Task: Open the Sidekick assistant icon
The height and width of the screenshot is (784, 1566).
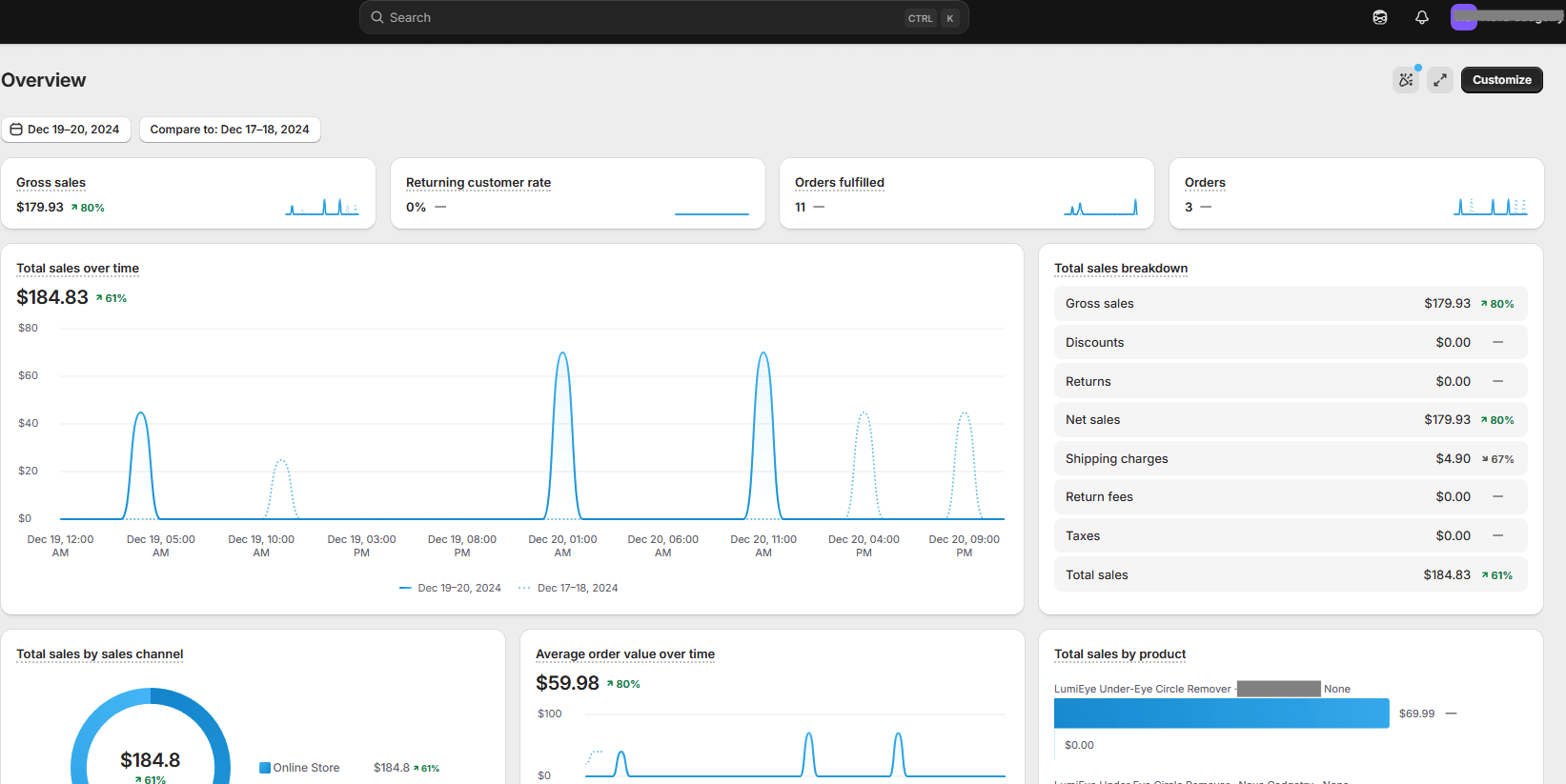Action: (1379, 17)
